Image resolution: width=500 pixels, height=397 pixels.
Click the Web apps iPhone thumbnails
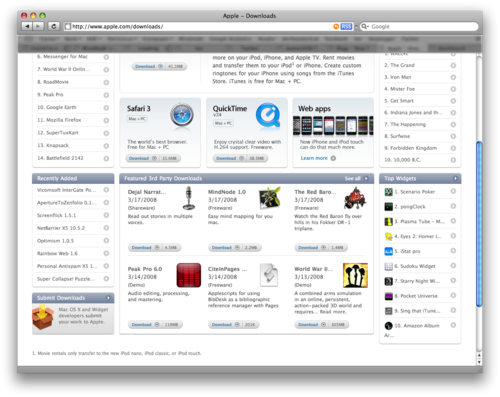coord(333,126)
